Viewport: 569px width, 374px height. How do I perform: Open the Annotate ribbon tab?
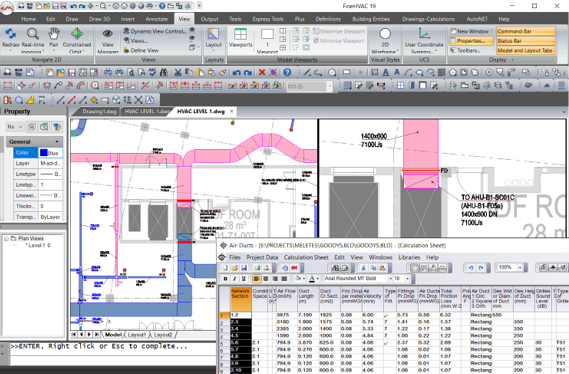tap(157, 19)
